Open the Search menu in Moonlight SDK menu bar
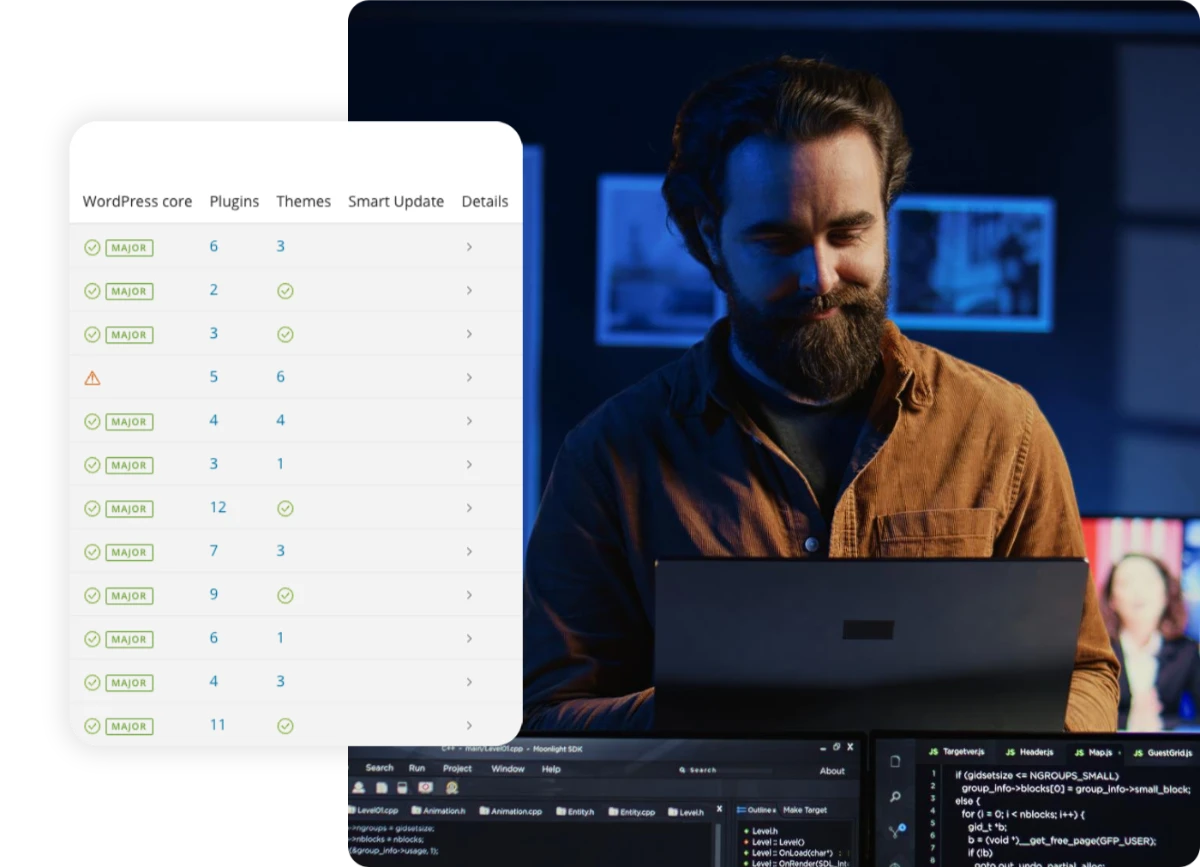Image resolution: width=1200 pixels, height=867 pixels. pyautogui.click(x=379, y=768)
